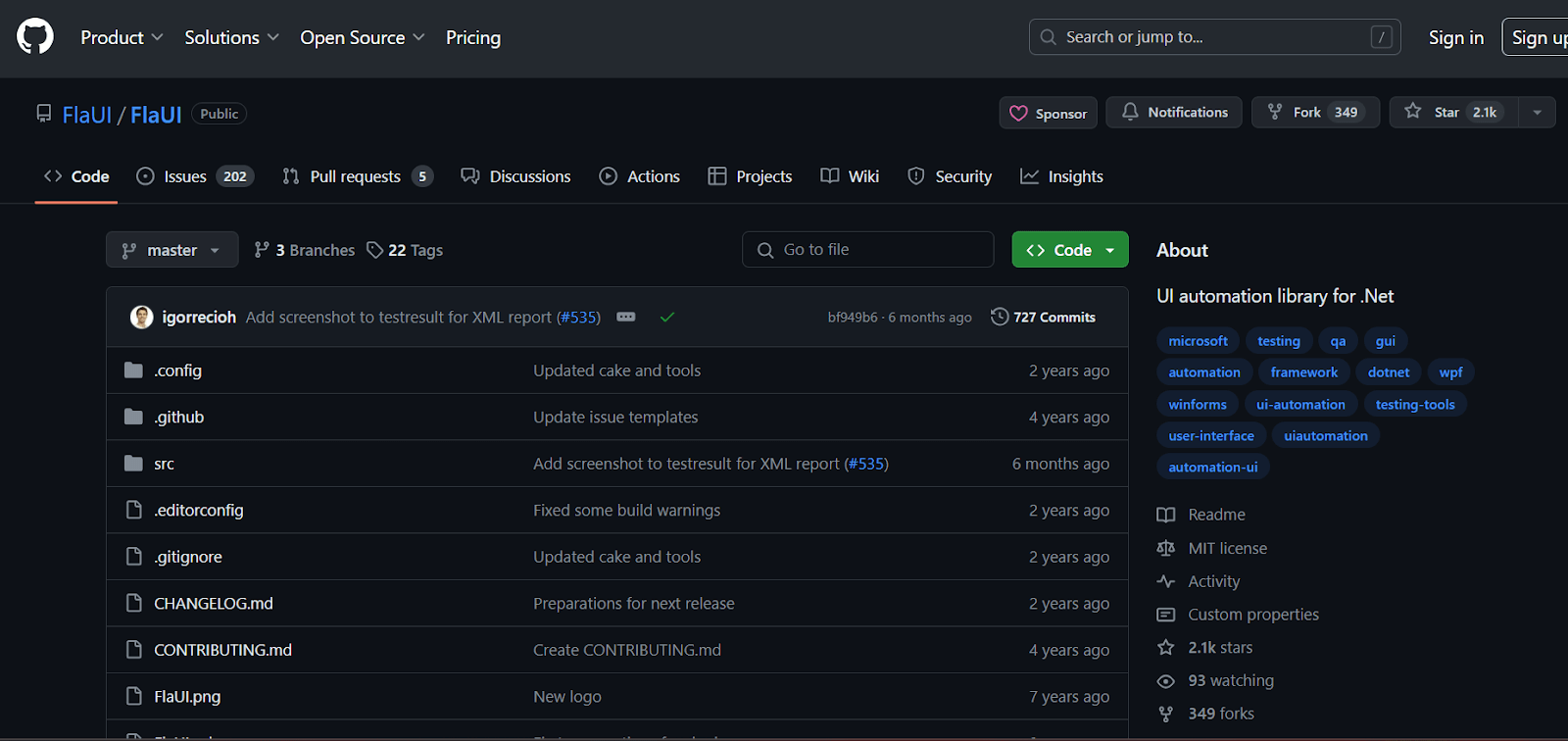Click the .gitignore file icon
Image resolution: width=1568 pixels, height=741 pixels.
tap(134, 557)
